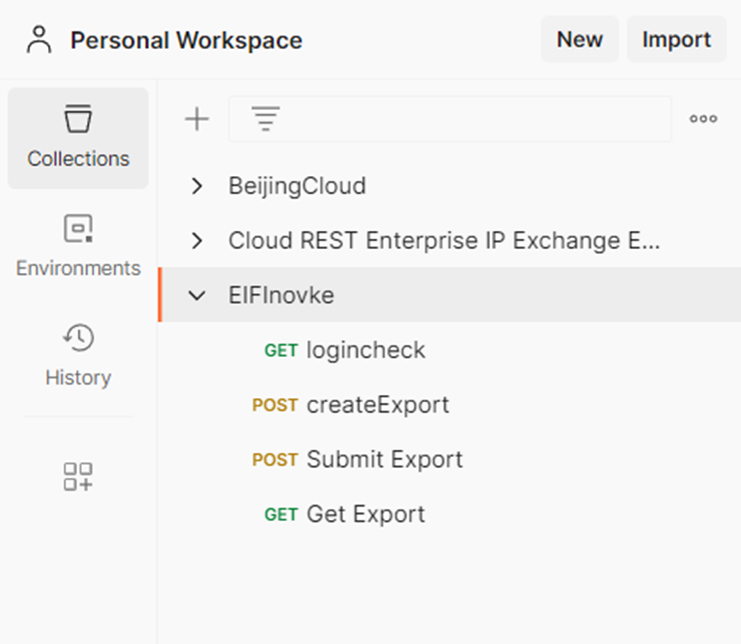Switch to the Environments tab label
Viewport: 741px width, 644px height.
(78, 268)
